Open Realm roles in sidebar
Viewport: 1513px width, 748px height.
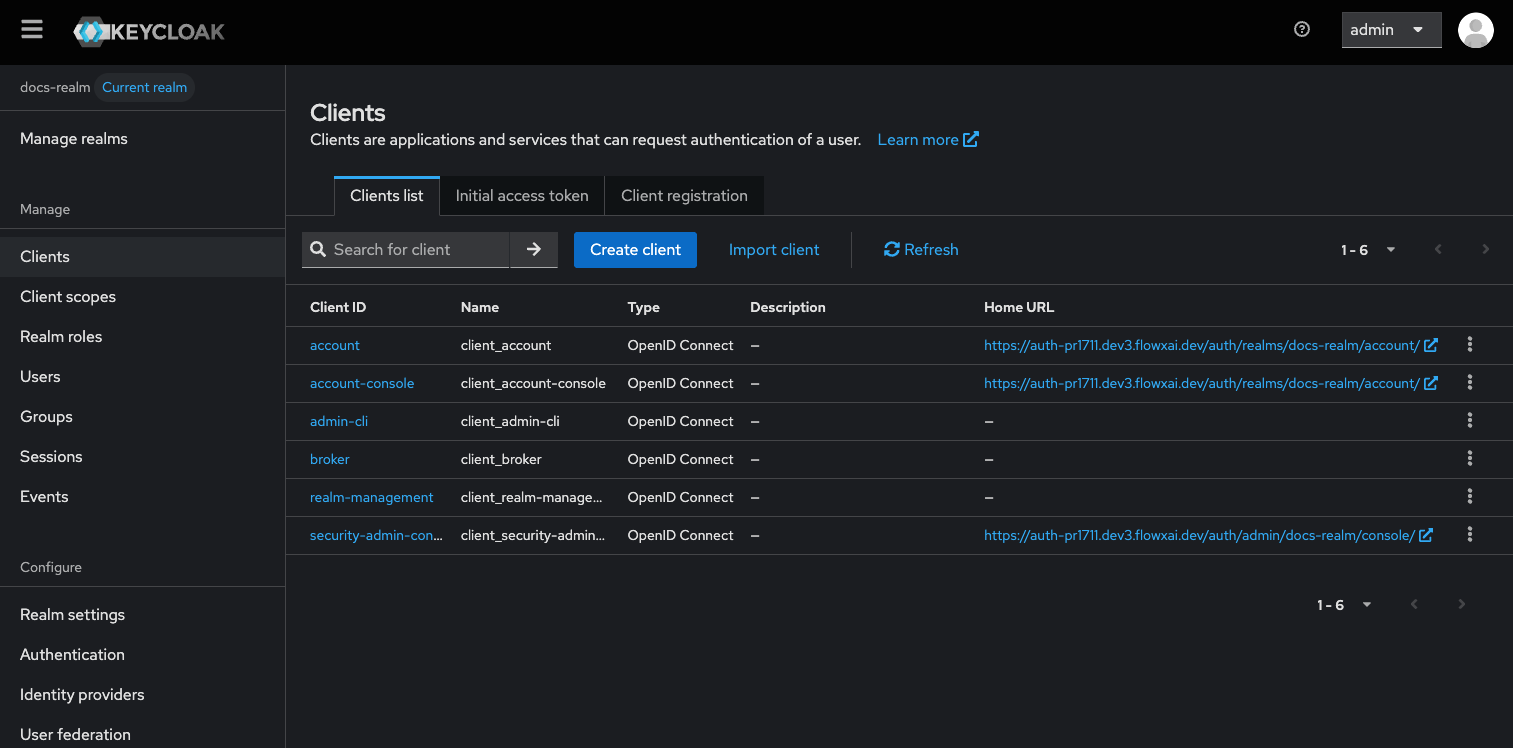[61, 337]
